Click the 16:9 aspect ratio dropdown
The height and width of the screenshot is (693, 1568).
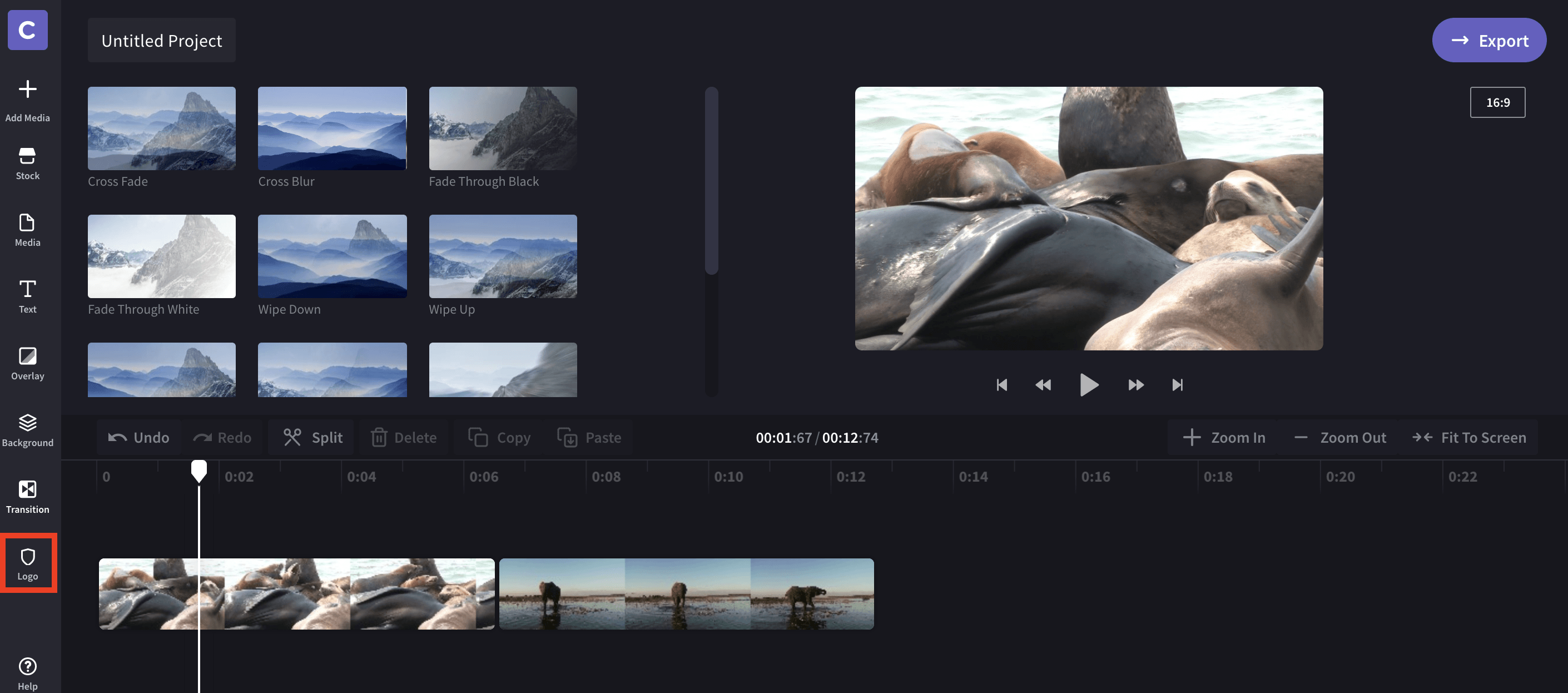[x=1498, y=101]
